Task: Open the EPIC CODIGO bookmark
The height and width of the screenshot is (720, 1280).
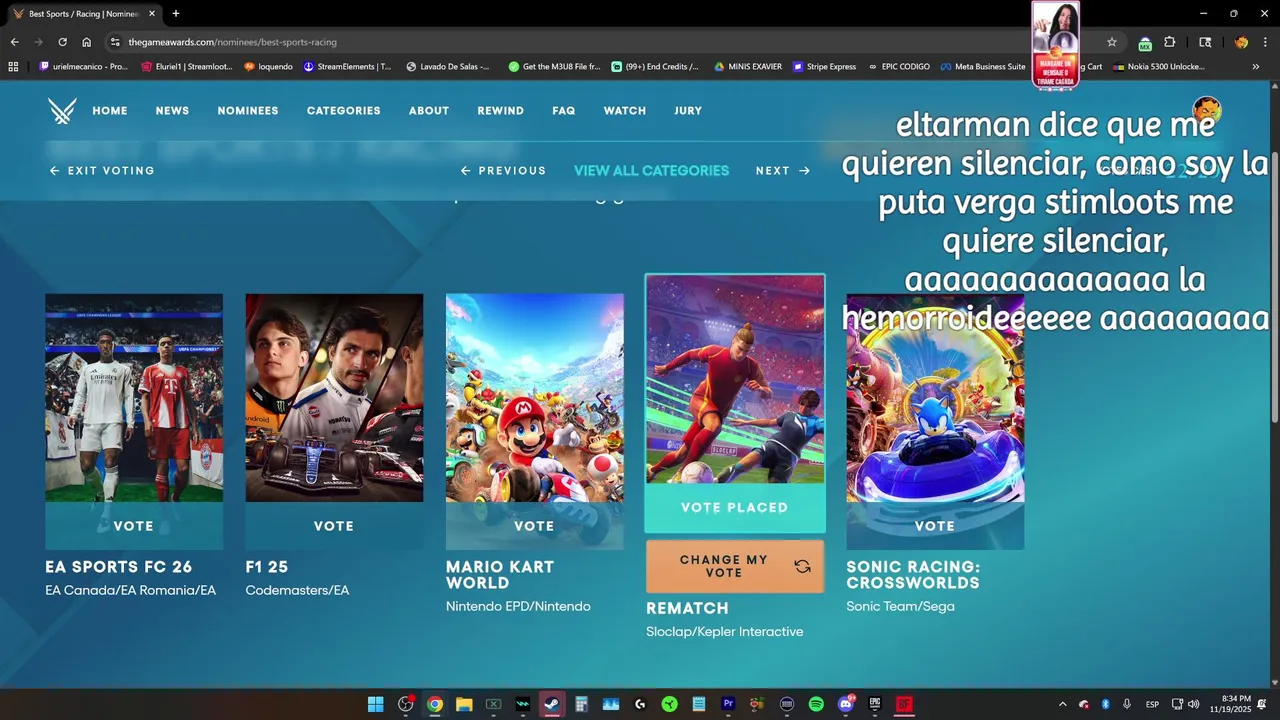Action: pos(898,67)
